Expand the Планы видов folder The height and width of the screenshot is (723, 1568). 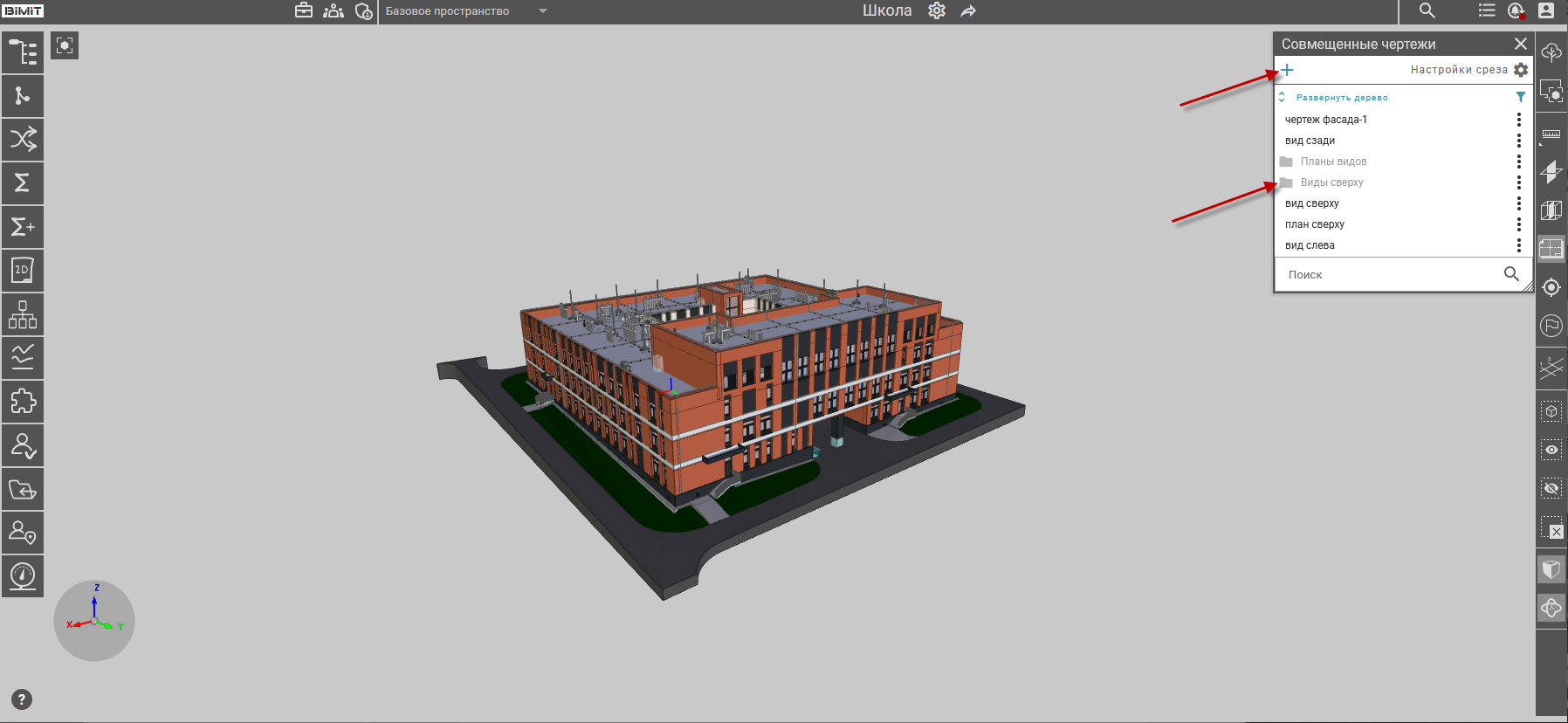(x=1333, y=162)
